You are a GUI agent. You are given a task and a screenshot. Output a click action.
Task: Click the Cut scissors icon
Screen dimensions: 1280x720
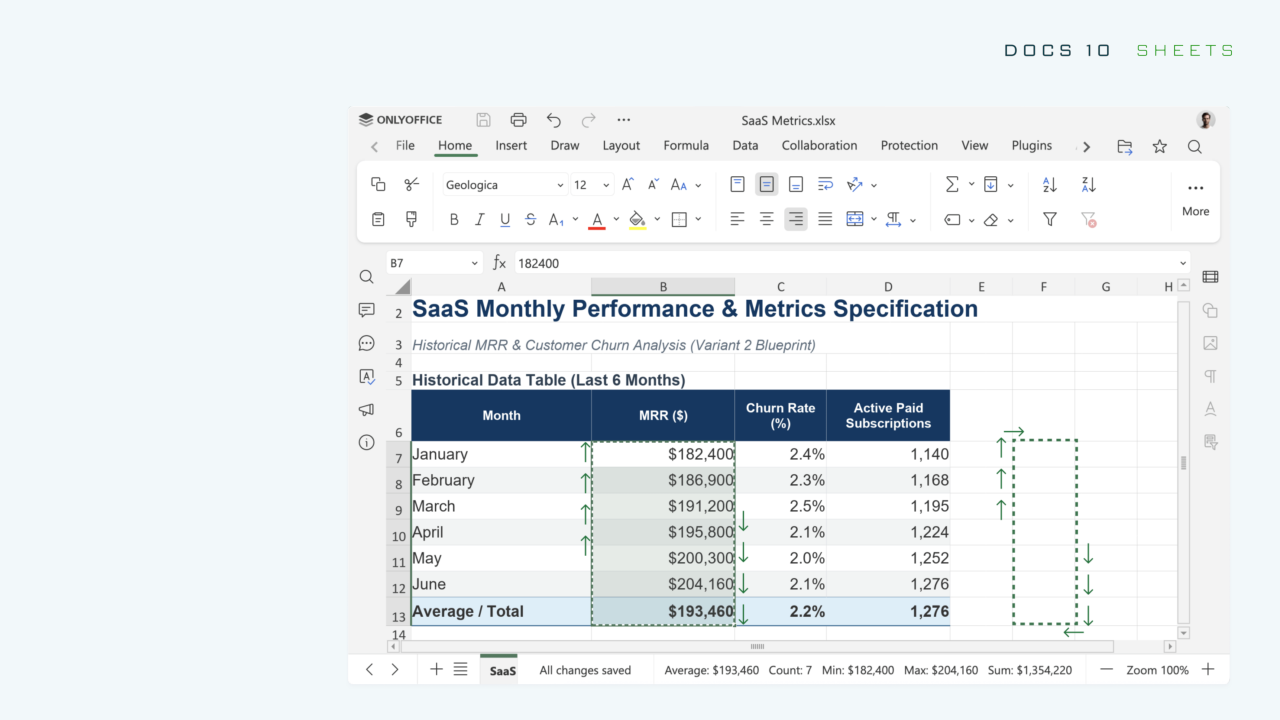411,184
